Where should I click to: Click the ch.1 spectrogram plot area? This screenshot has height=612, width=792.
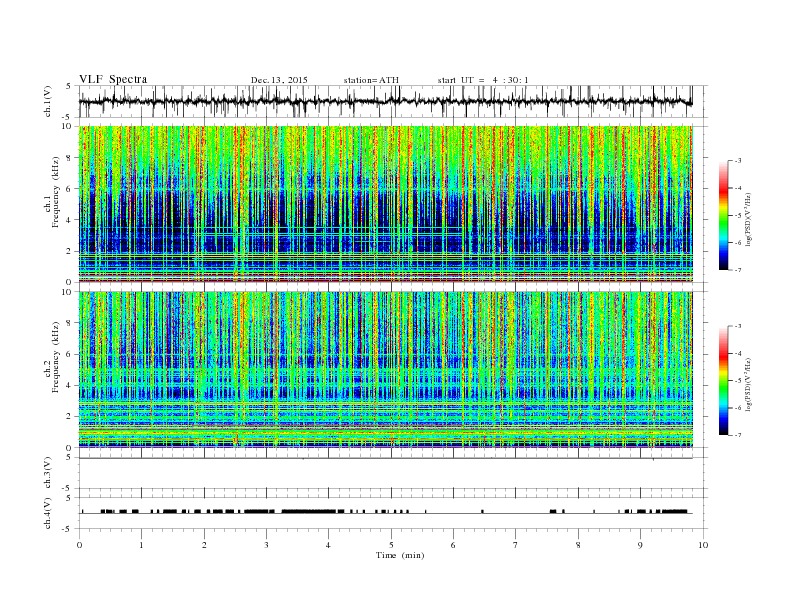click(x=386, y=204)
